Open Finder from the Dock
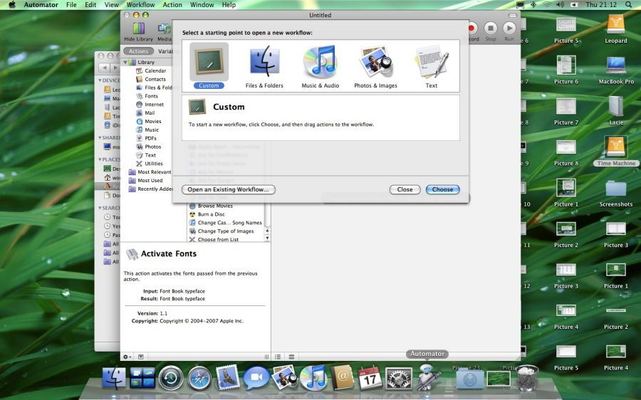This screenshot has height=400, width=641. click(114, 378)
